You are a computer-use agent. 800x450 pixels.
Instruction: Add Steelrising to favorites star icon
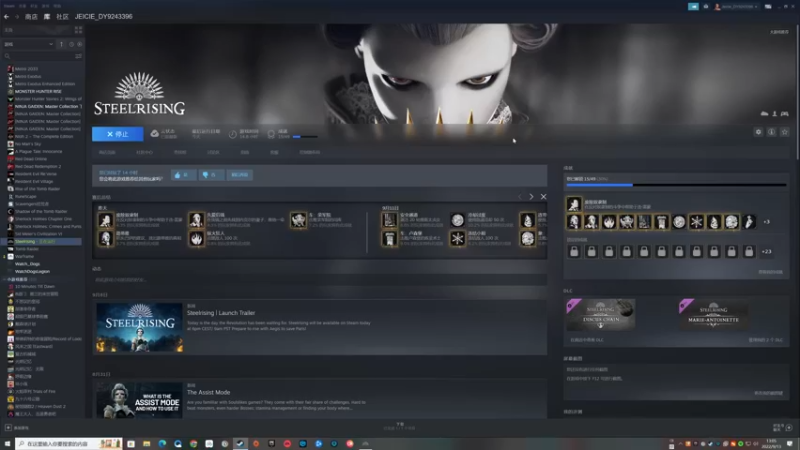pos(785,132)
